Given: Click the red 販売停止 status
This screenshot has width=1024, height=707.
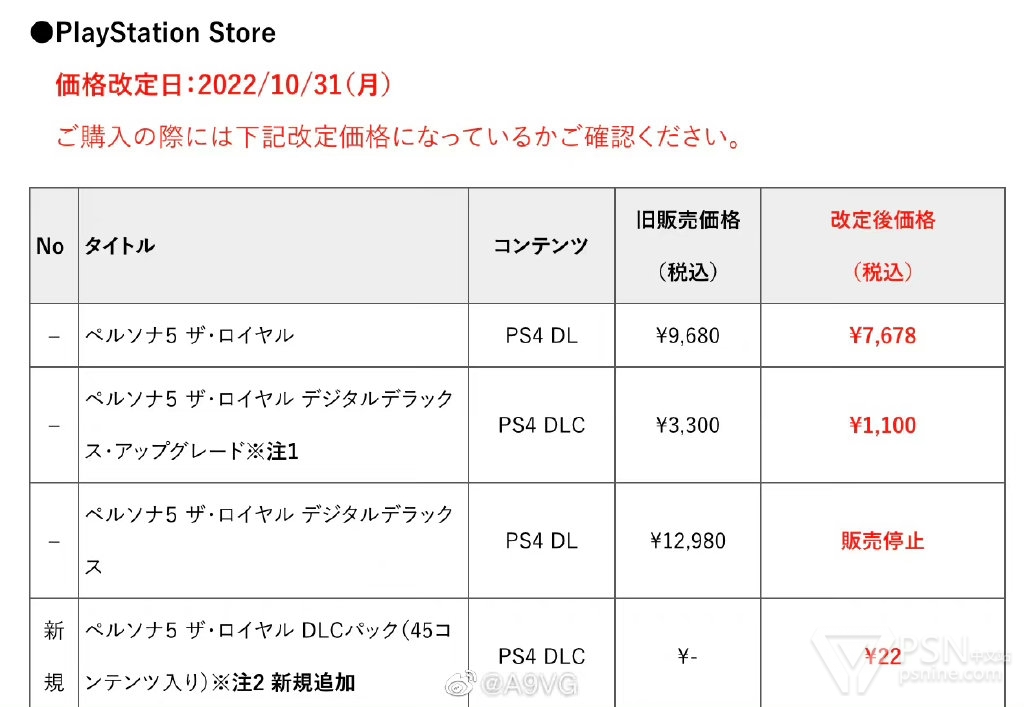Looking at the screenshot, I should click(883, 541).
